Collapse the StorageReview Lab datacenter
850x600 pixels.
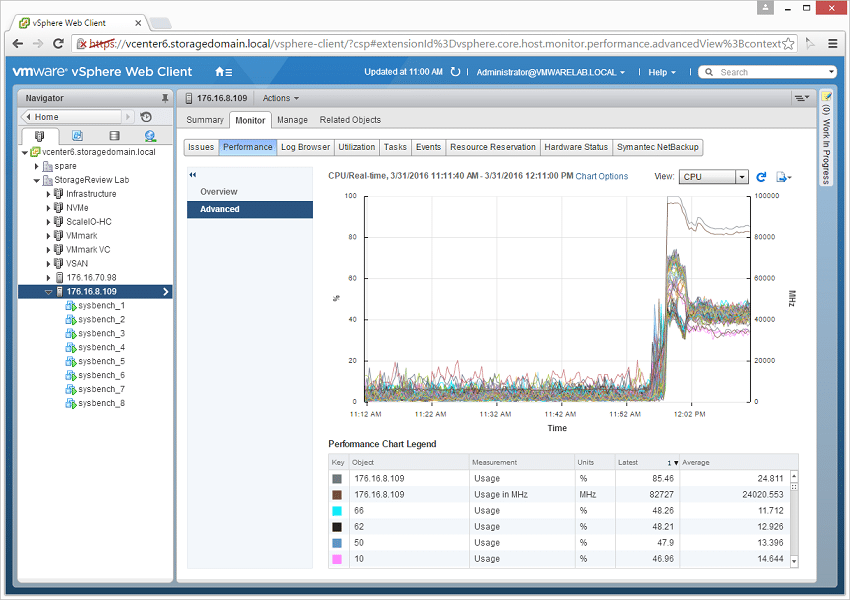pyautogui.click(x=36, y=180)
